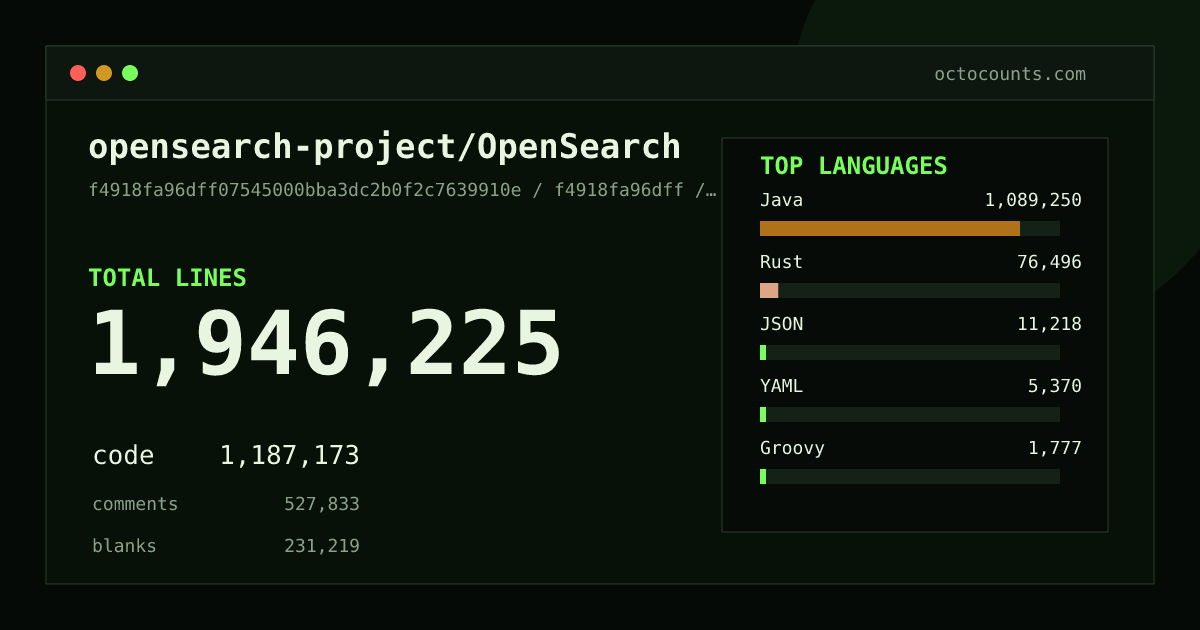Click the Groovy language label
Screen dimensions: 1200x630
tap(792, 448)
